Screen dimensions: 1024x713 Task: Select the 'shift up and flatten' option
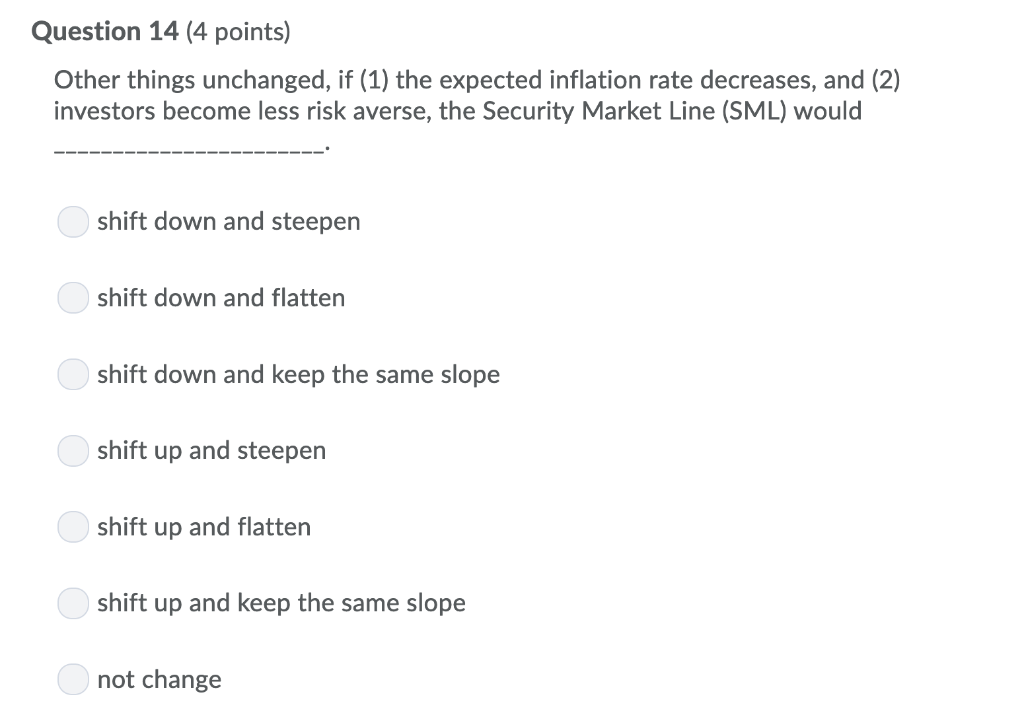point(72,527)
